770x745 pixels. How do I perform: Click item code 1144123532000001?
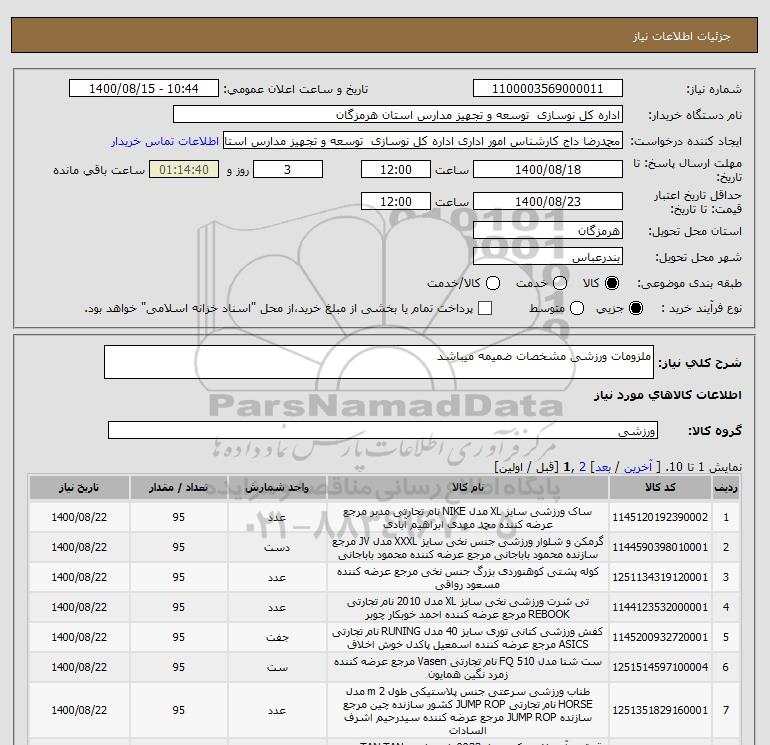tap(660, 607)
